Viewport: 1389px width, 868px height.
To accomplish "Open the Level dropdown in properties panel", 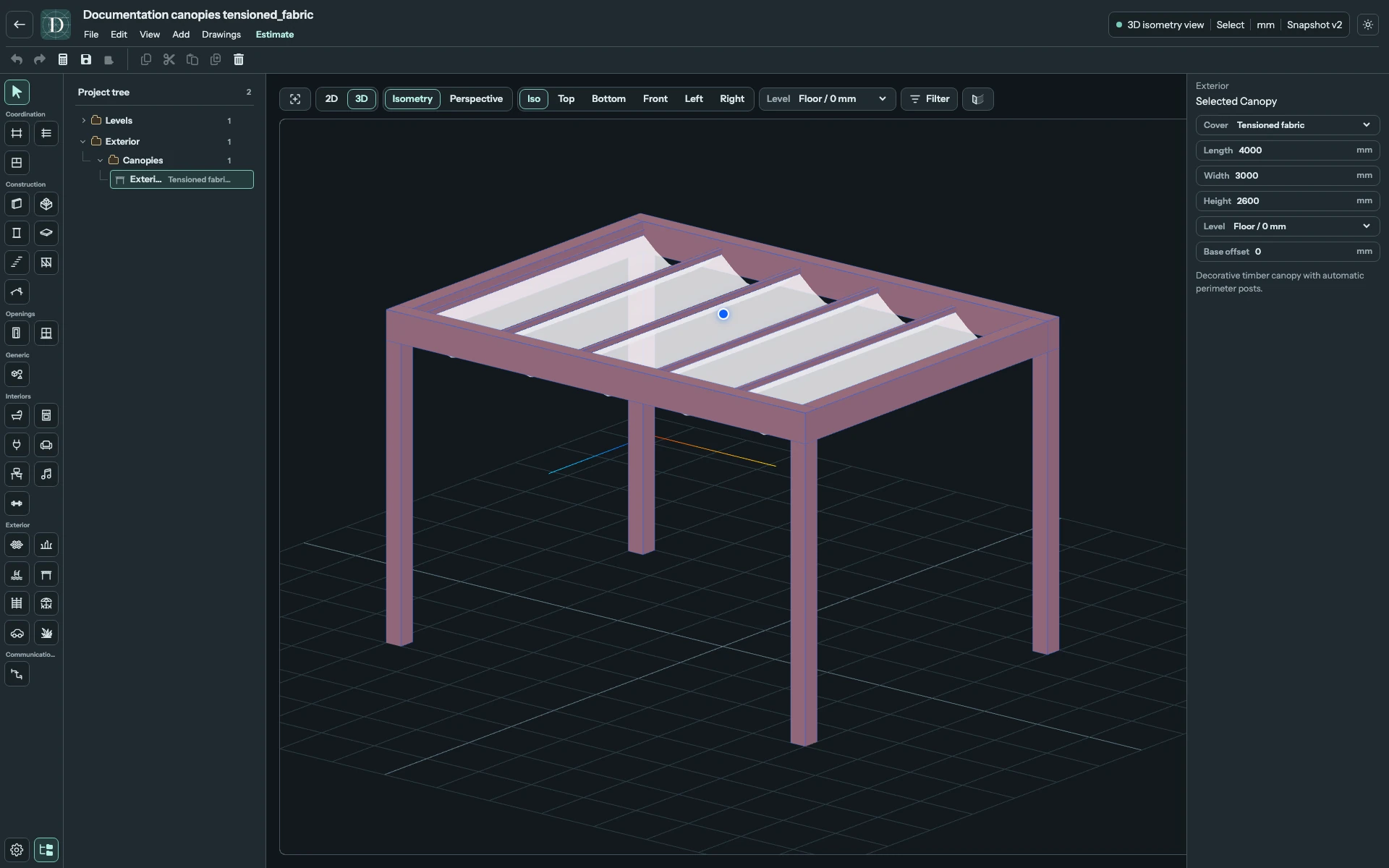I will [x=1288, y=226].
